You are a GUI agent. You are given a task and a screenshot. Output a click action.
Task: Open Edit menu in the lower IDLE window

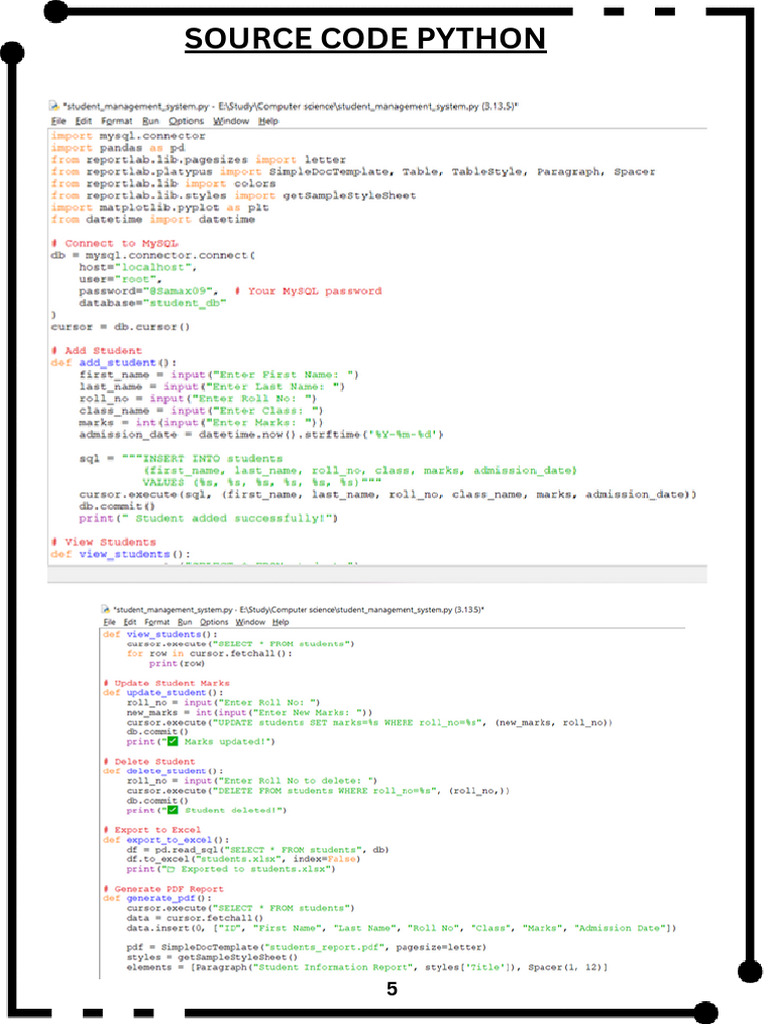(130, 622)
